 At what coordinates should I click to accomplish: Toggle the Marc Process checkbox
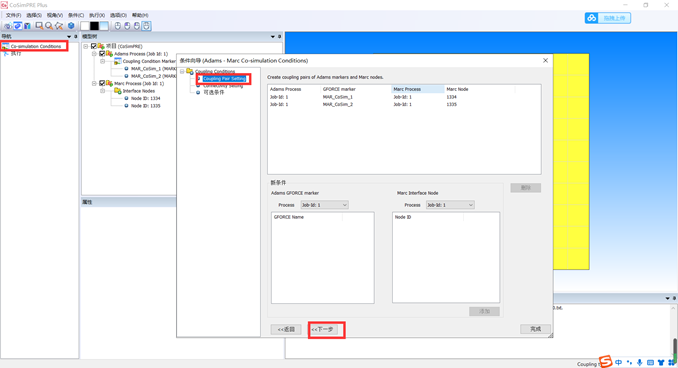(102, 83)
